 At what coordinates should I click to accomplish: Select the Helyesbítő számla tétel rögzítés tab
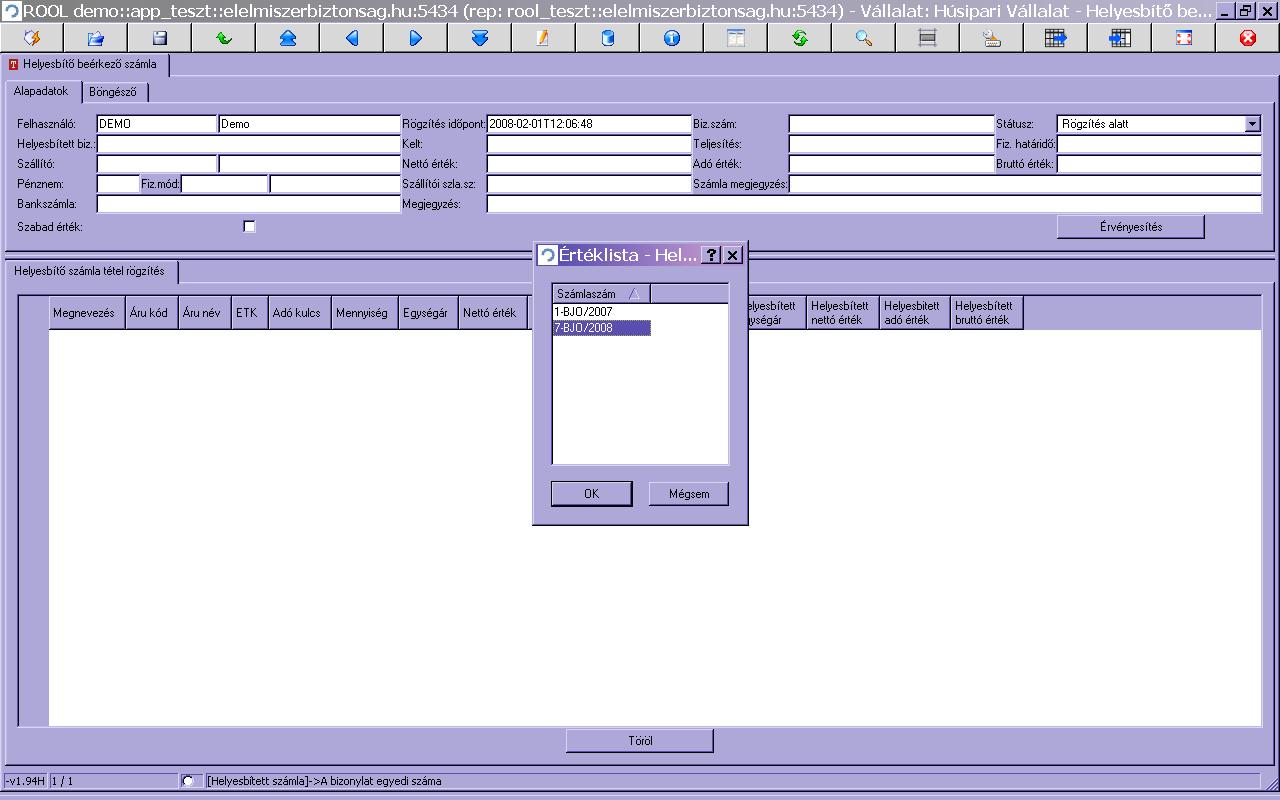coord(89,271)
